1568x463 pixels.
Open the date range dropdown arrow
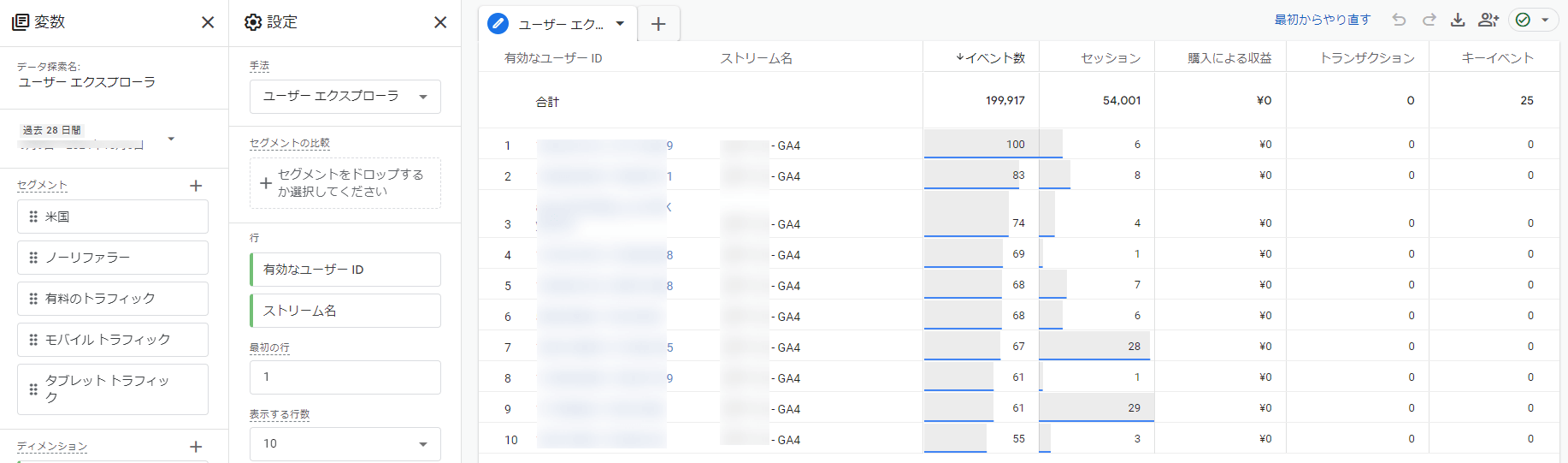(171, 139)
